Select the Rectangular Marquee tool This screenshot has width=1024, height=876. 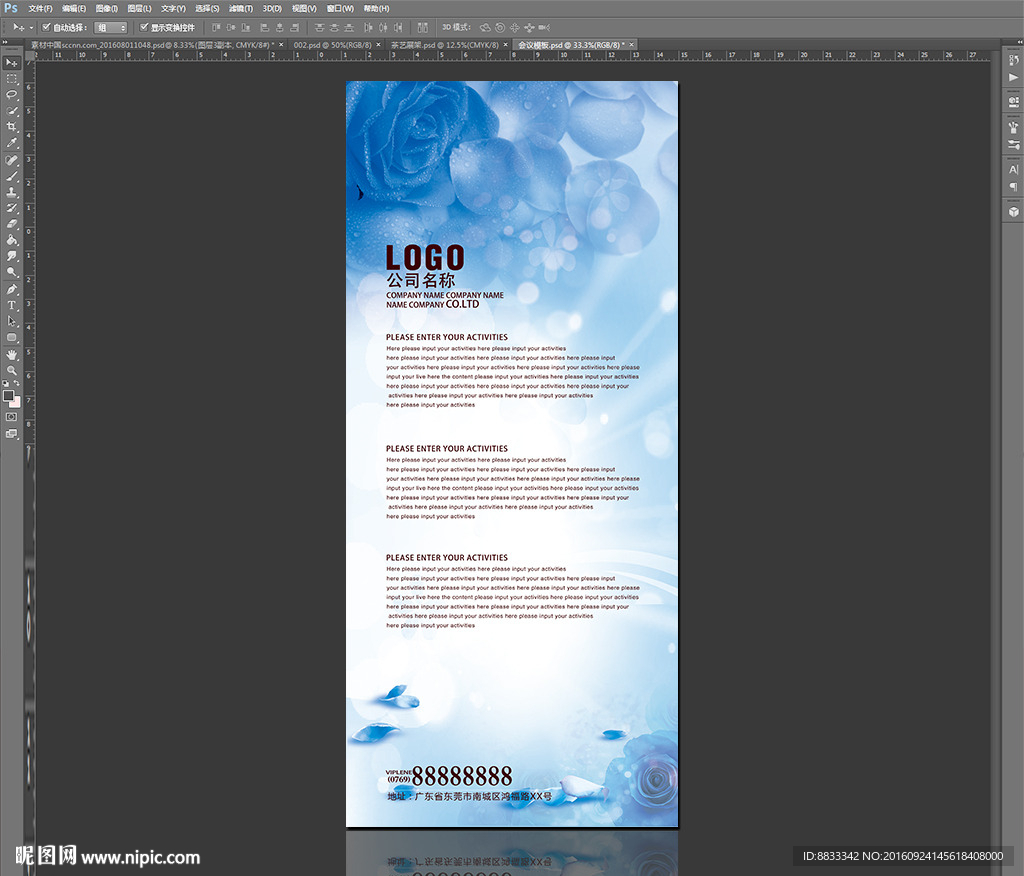click(12, 79)
